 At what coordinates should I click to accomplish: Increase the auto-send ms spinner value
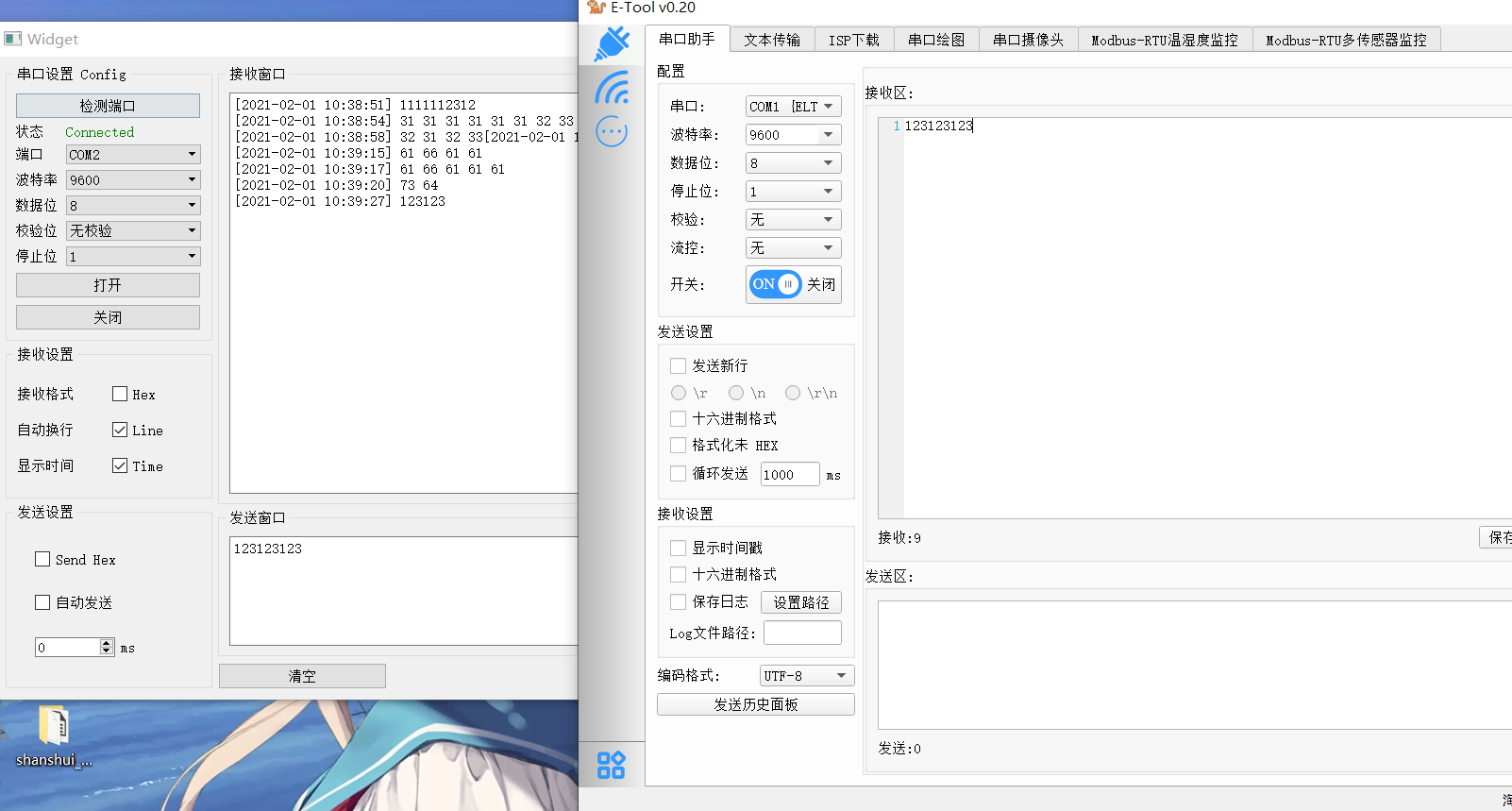click(x=107, y=643)
